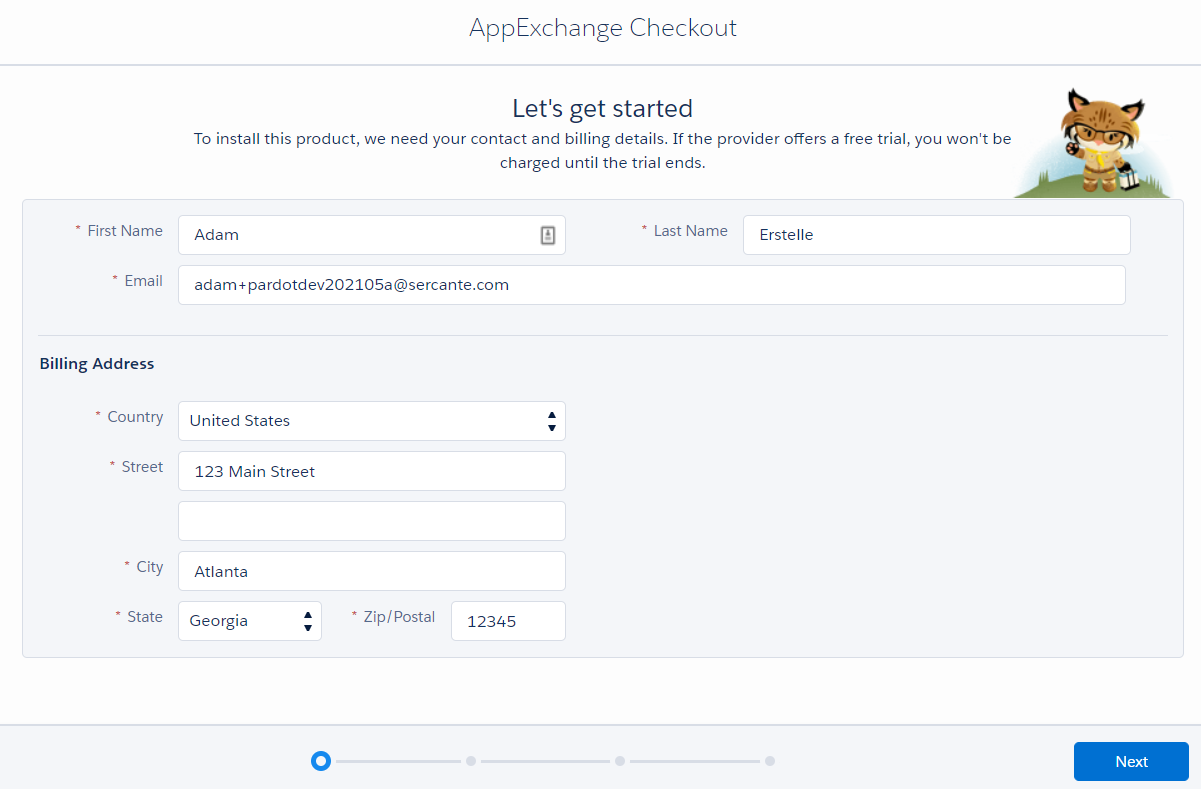Click the Astro bobcat mascot image

[1092, 143]
